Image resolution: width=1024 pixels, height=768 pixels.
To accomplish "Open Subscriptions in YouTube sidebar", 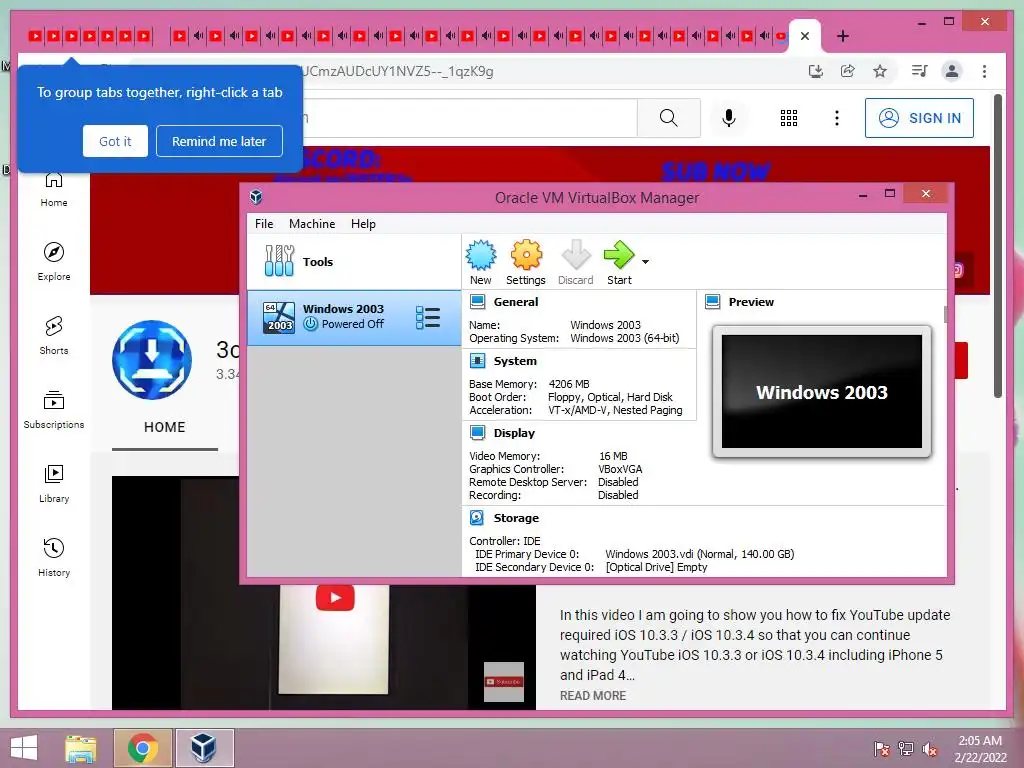I will coord(54,409).
